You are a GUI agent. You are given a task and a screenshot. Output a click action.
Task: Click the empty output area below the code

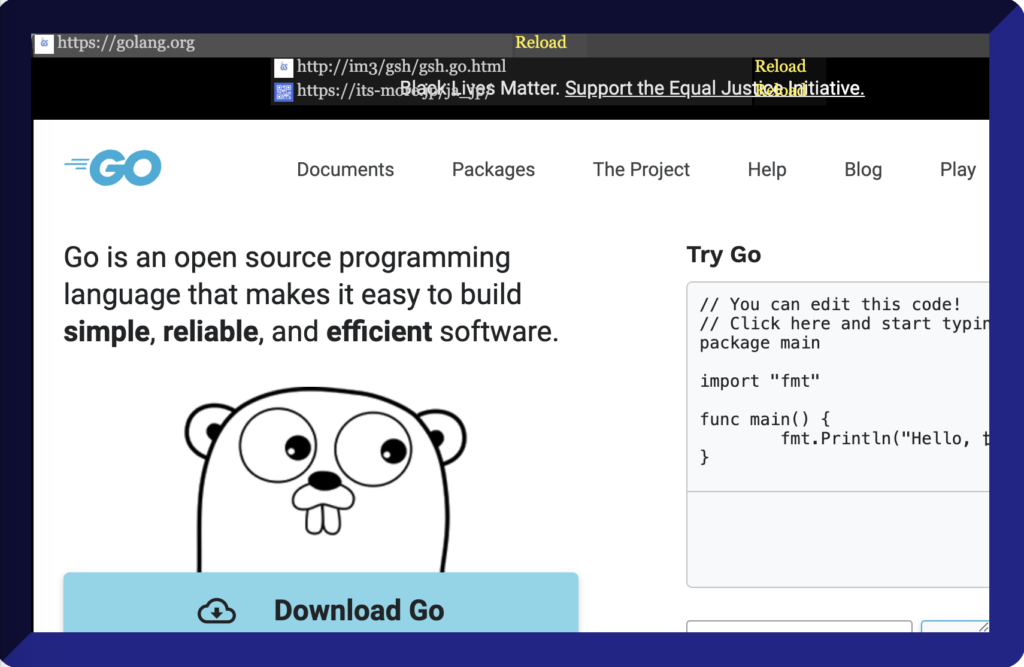click(x=838, y=538)
